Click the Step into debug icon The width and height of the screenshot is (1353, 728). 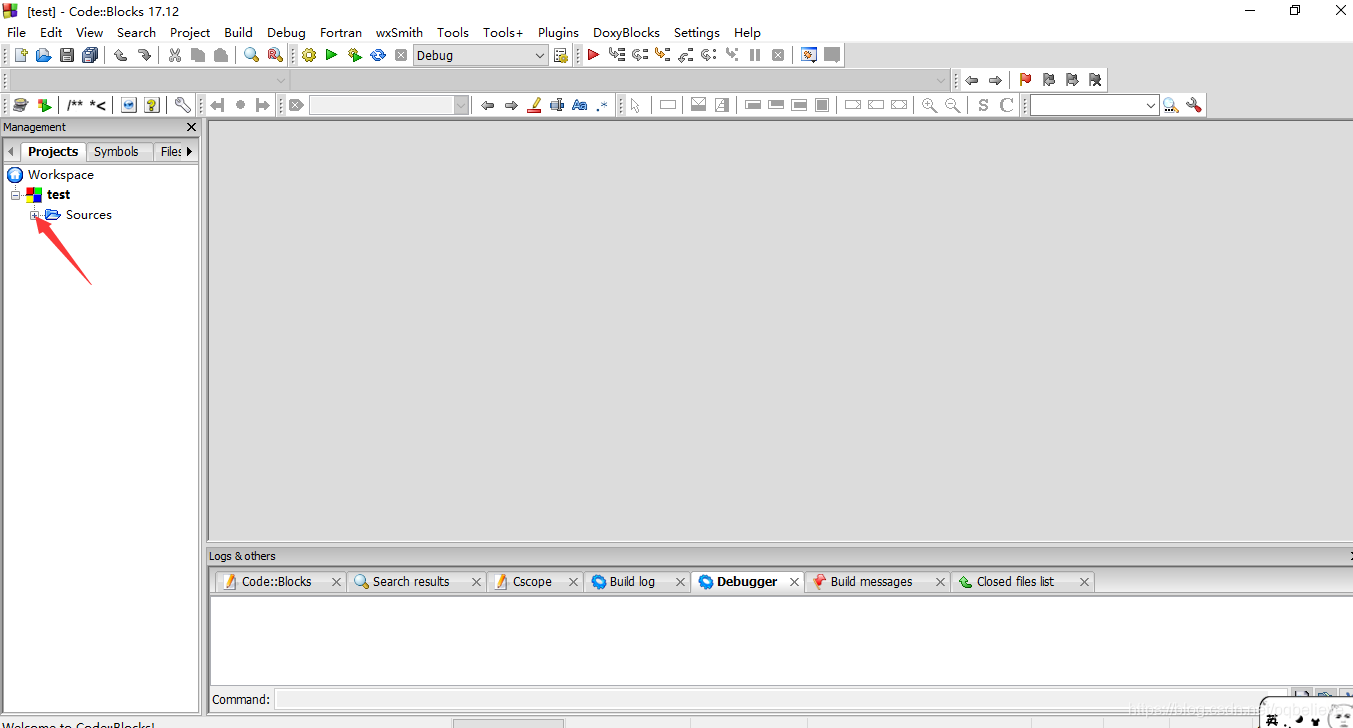tap(663, 56)
